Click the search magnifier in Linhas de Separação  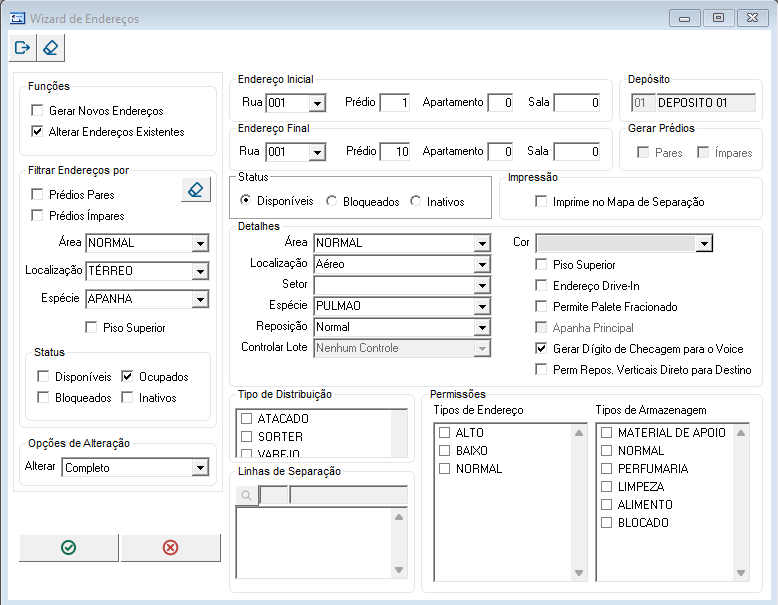pos(246,495)
